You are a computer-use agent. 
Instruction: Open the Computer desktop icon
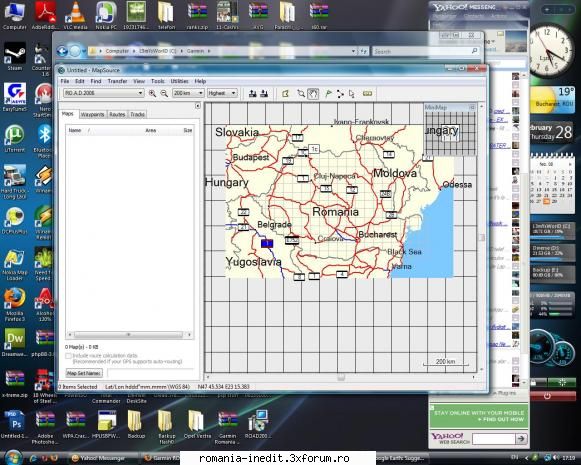click(x=14, y=15)
